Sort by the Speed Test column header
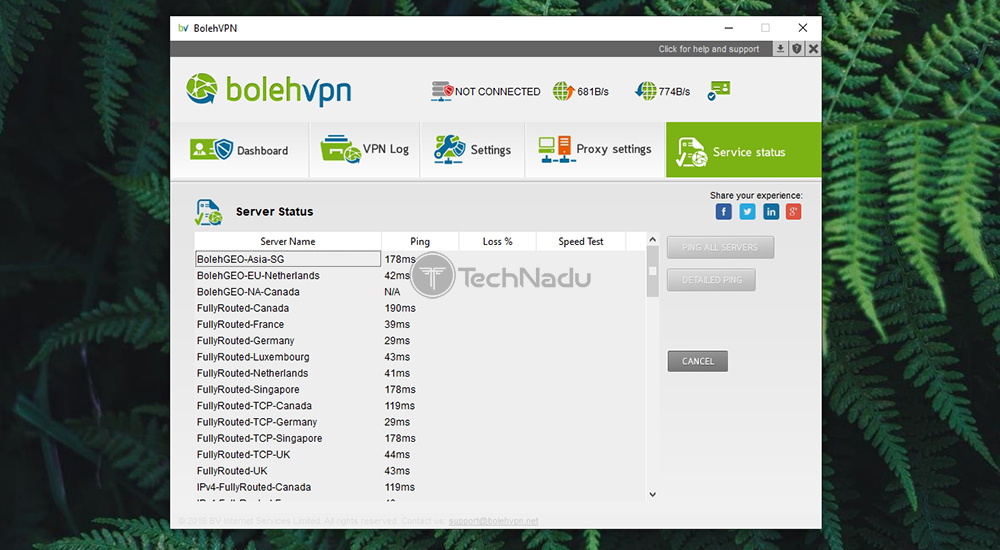This screenshot has width=1000, height=550. [x=580, y=241]
